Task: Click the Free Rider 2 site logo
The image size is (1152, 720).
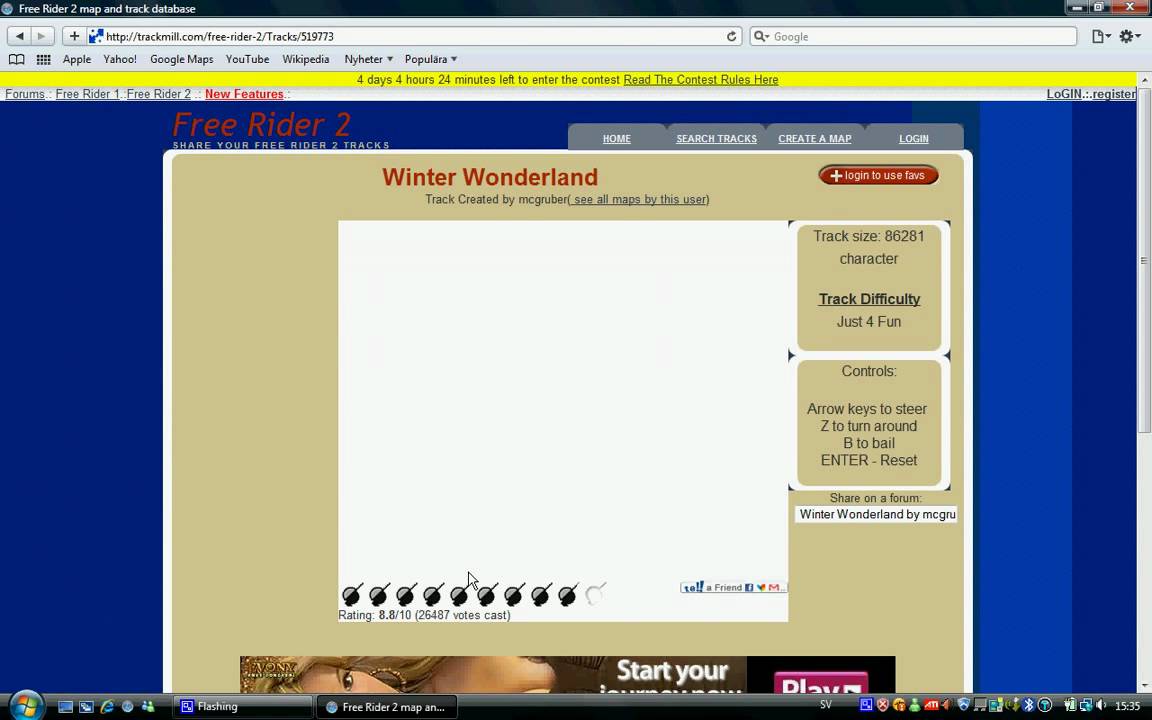Action: pyautogui.click(x=262, y=125)
